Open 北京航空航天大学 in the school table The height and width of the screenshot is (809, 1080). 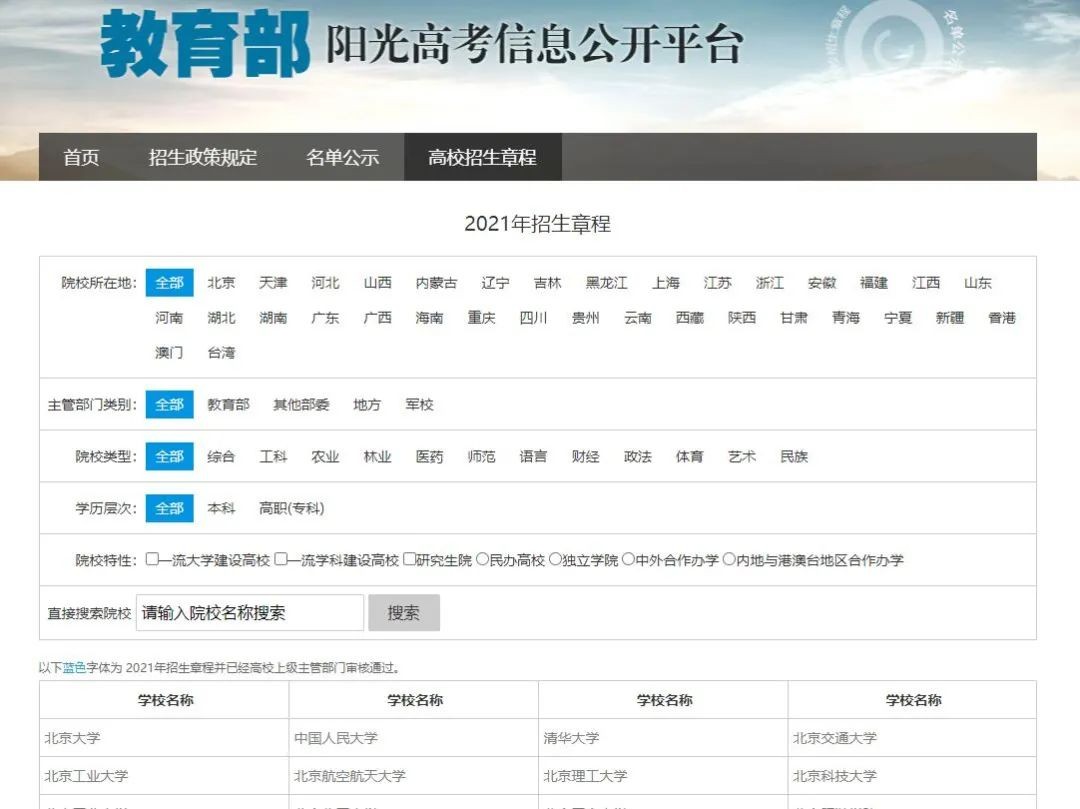[x=350, y=776]
